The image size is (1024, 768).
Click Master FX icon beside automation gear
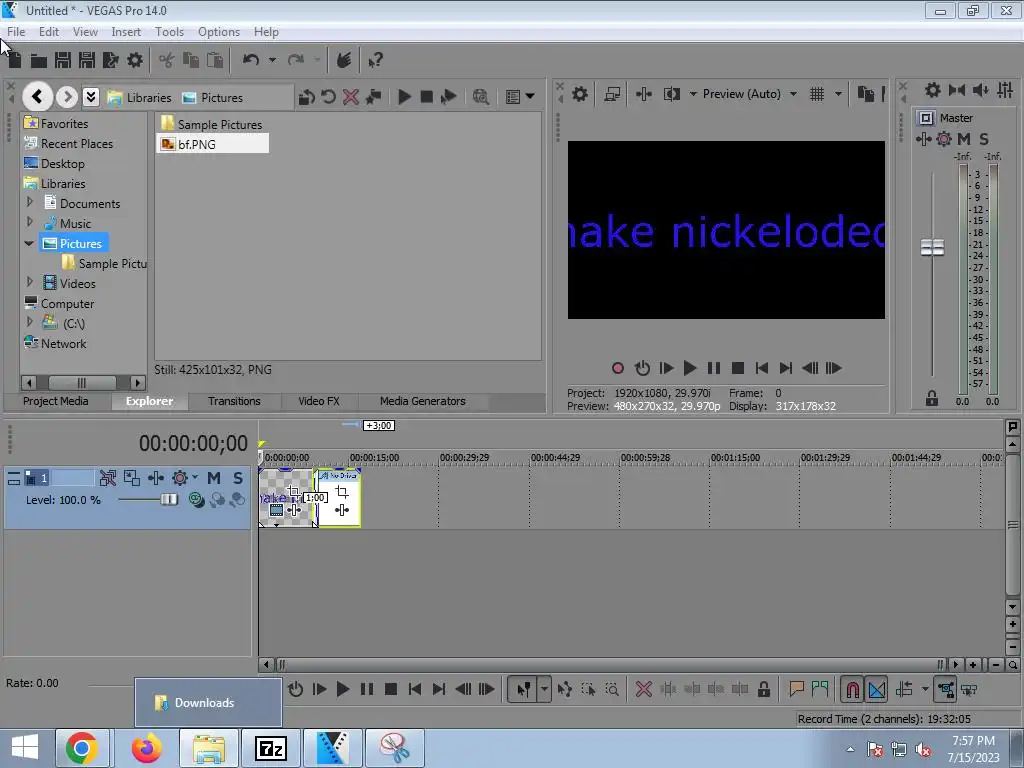click(x=923, y=139)
